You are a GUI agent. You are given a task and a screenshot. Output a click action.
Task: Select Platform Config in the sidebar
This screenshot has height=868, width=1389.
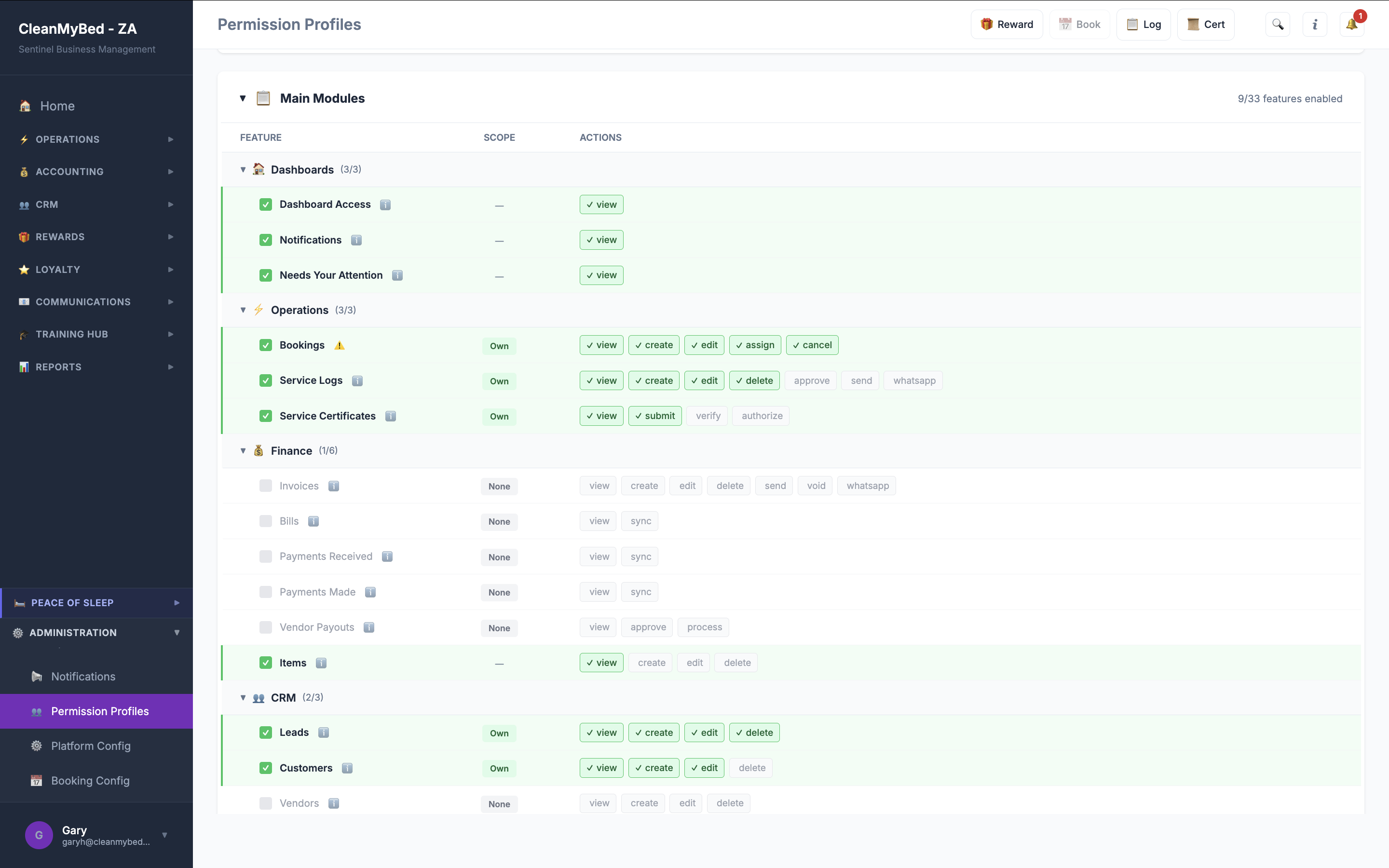(x=90, y=745)
